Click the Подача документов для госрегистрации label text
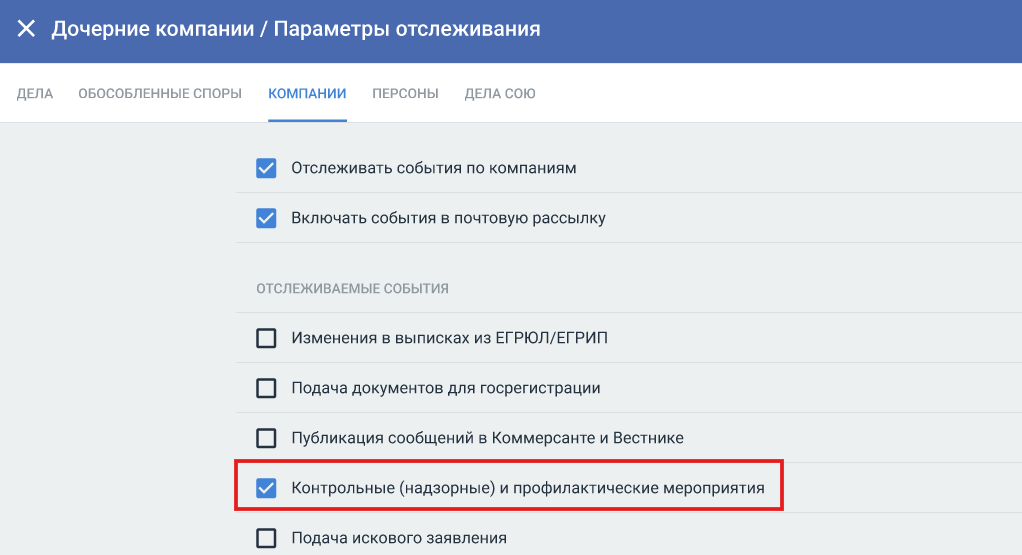1022x555 pixels. point(445,388)
